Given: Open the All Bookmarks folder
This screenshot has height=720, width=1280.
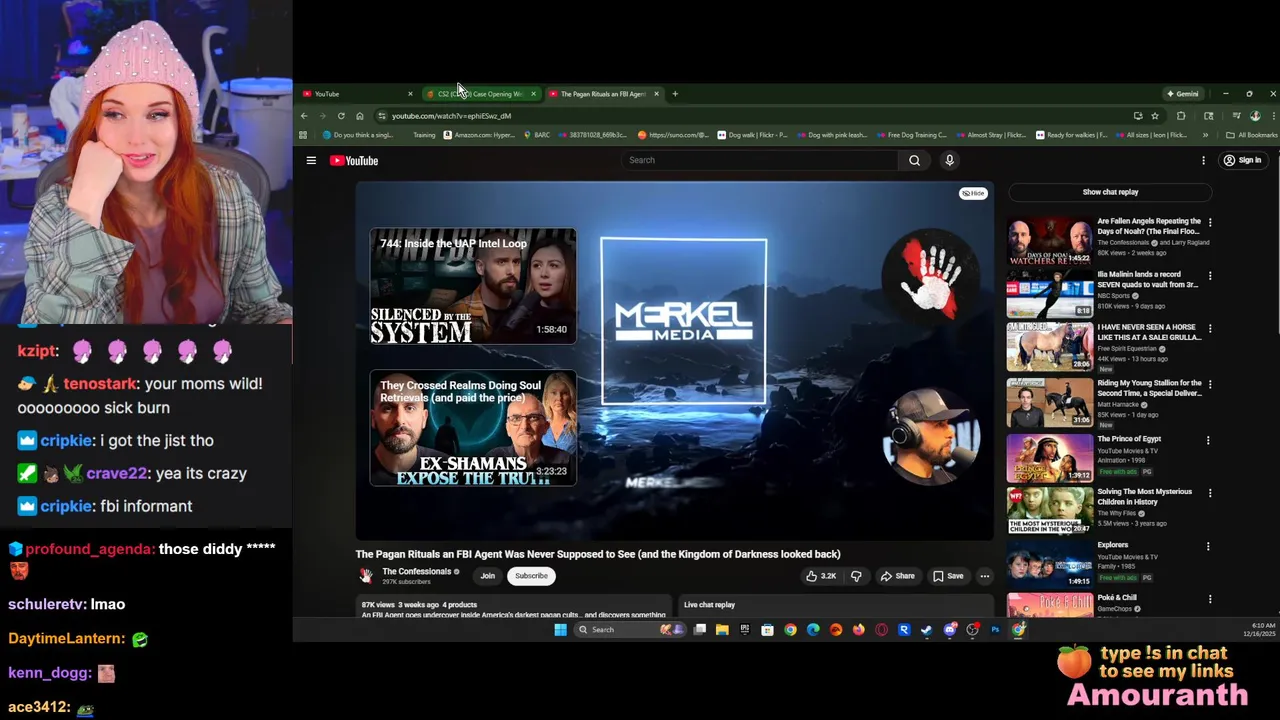Looking at the screenshot, I should (1252, 135).
